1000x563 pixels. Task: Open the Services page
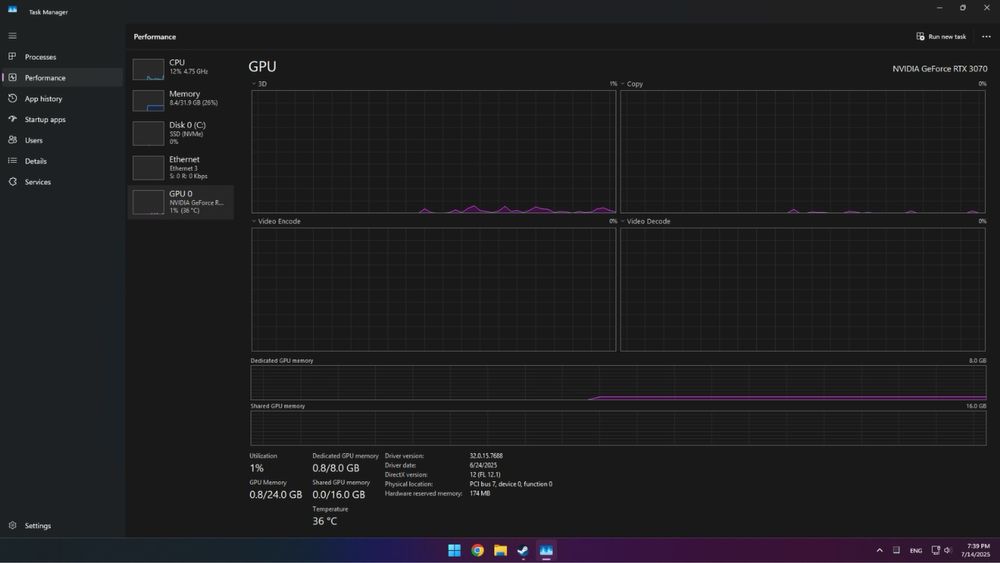click(62, 182)
